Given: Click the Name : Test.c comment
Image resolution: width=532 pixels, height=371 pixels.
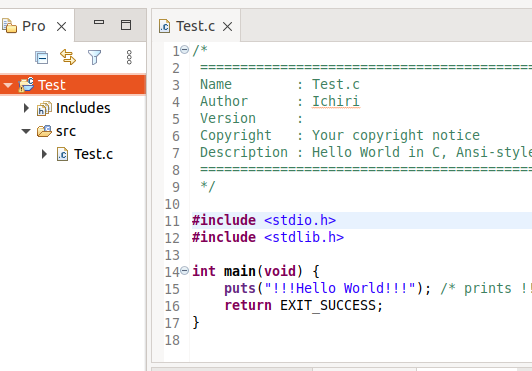Looking at the screenshot, I should [x=280, y=85].
